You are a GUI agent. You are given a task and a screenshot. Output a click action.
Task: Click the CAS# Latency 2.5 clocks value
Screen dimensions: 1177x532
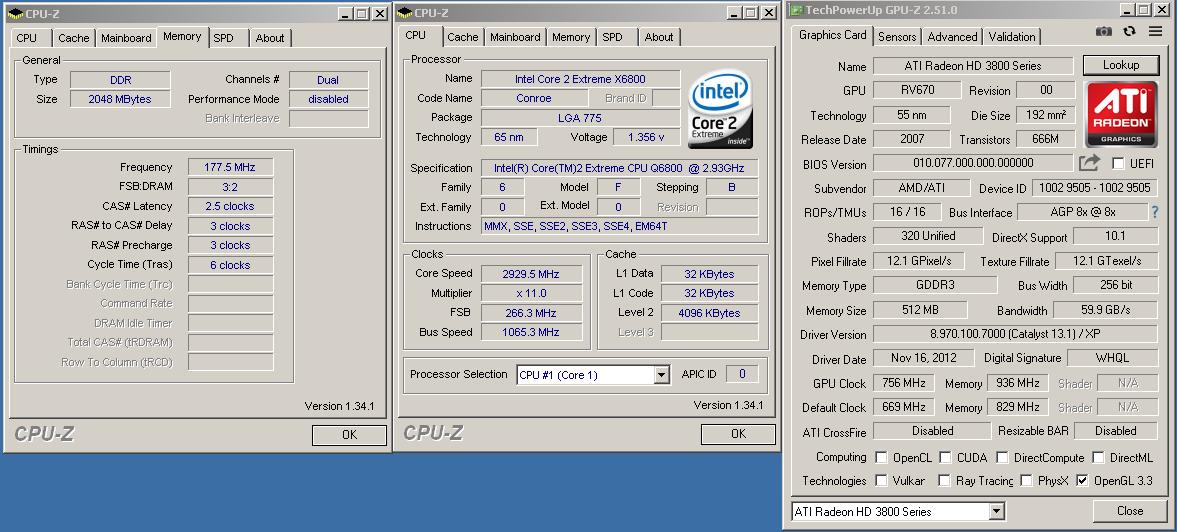(230, 206)
